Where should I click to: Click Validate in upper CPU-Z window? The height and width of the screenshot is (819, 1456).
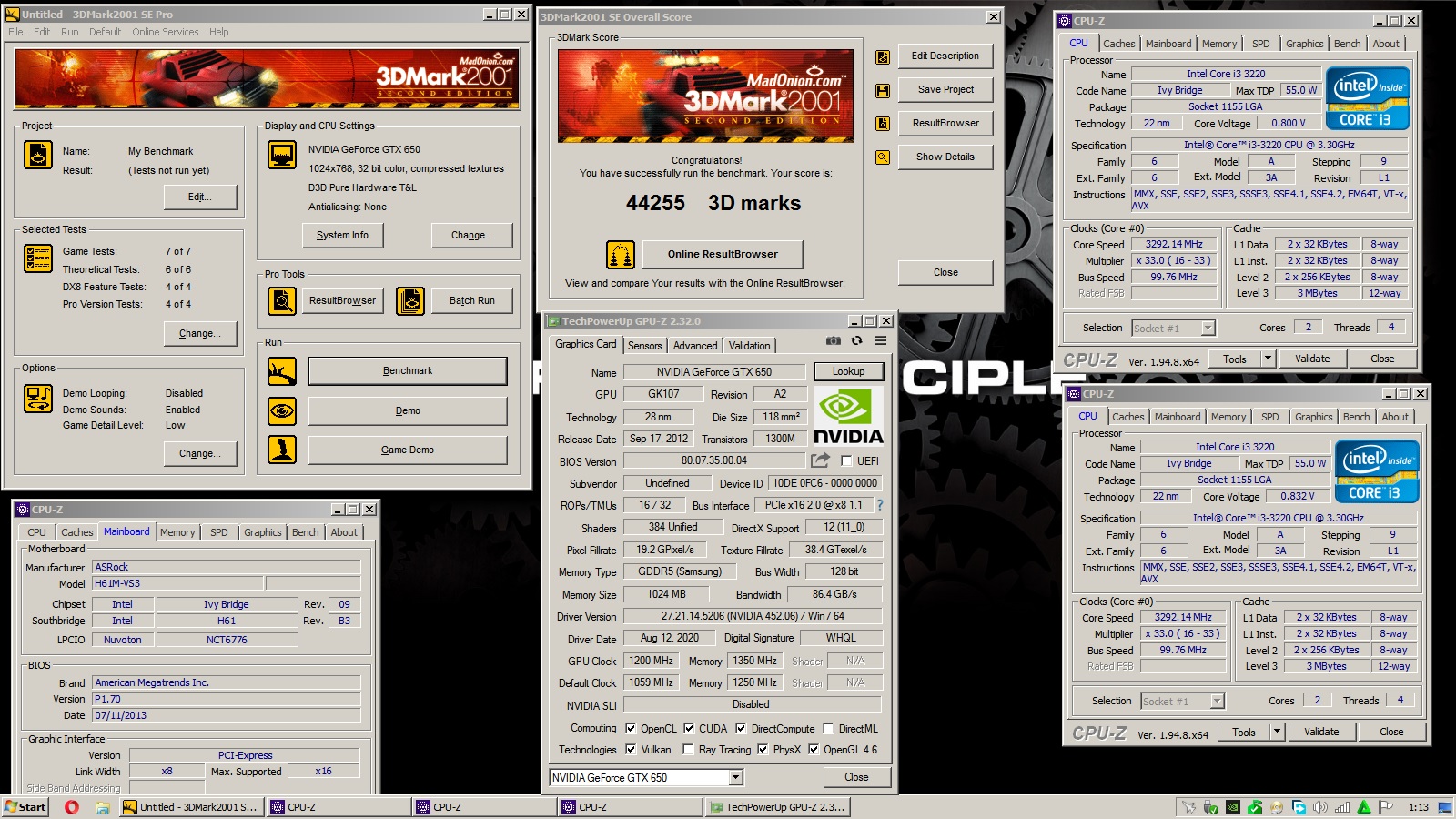(x=1312, y=359)
